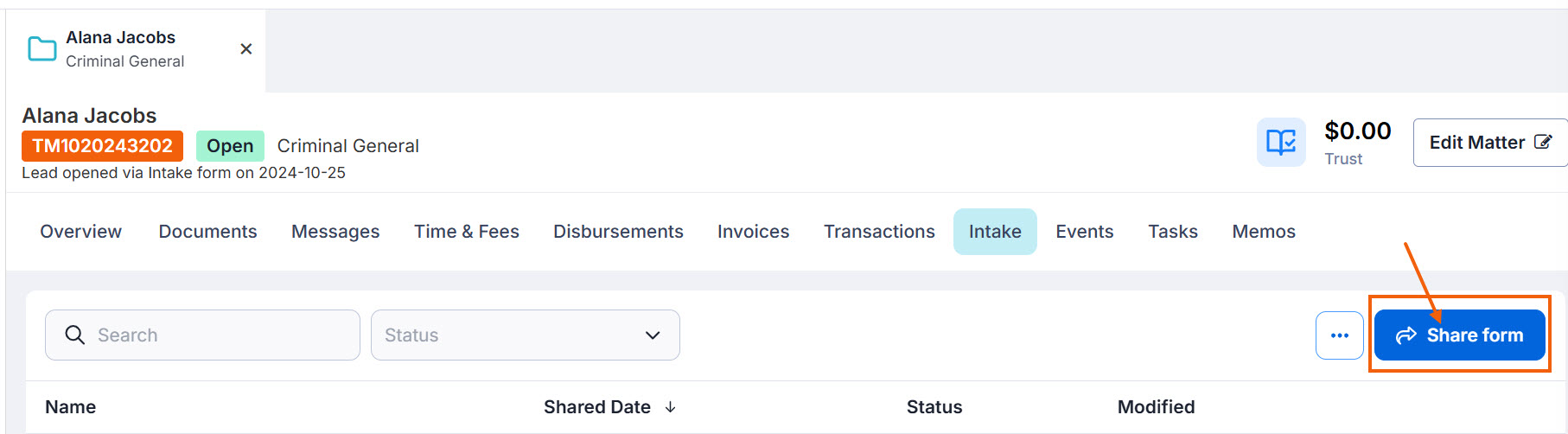Screen dimensions: 1568x434
Task: Open the Documents tab
Action: [208, 232]
